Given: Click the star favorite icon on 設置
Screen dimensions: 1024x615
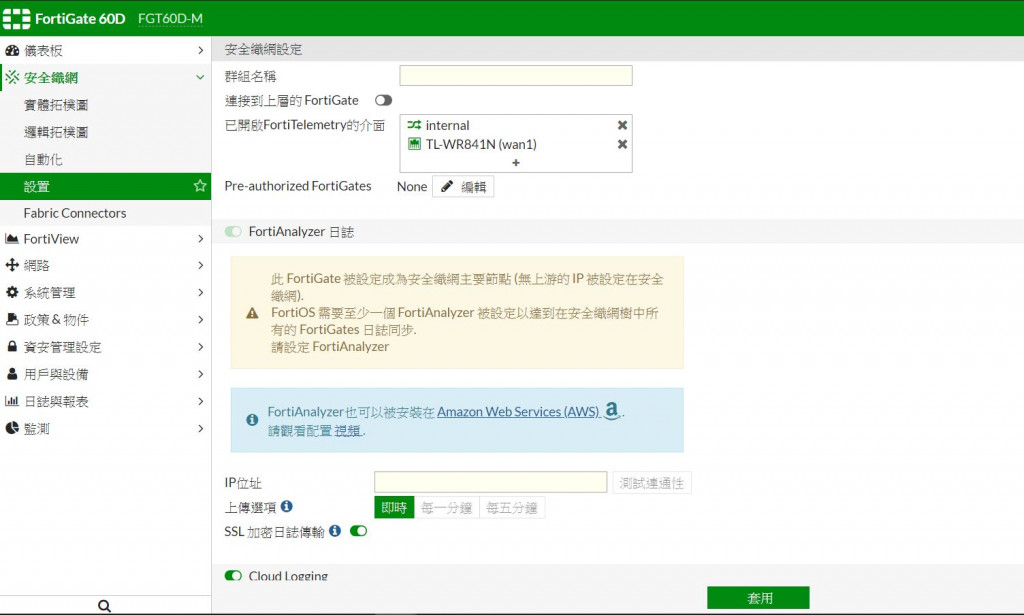Looking at the screenshot, I should click(200, 186).
